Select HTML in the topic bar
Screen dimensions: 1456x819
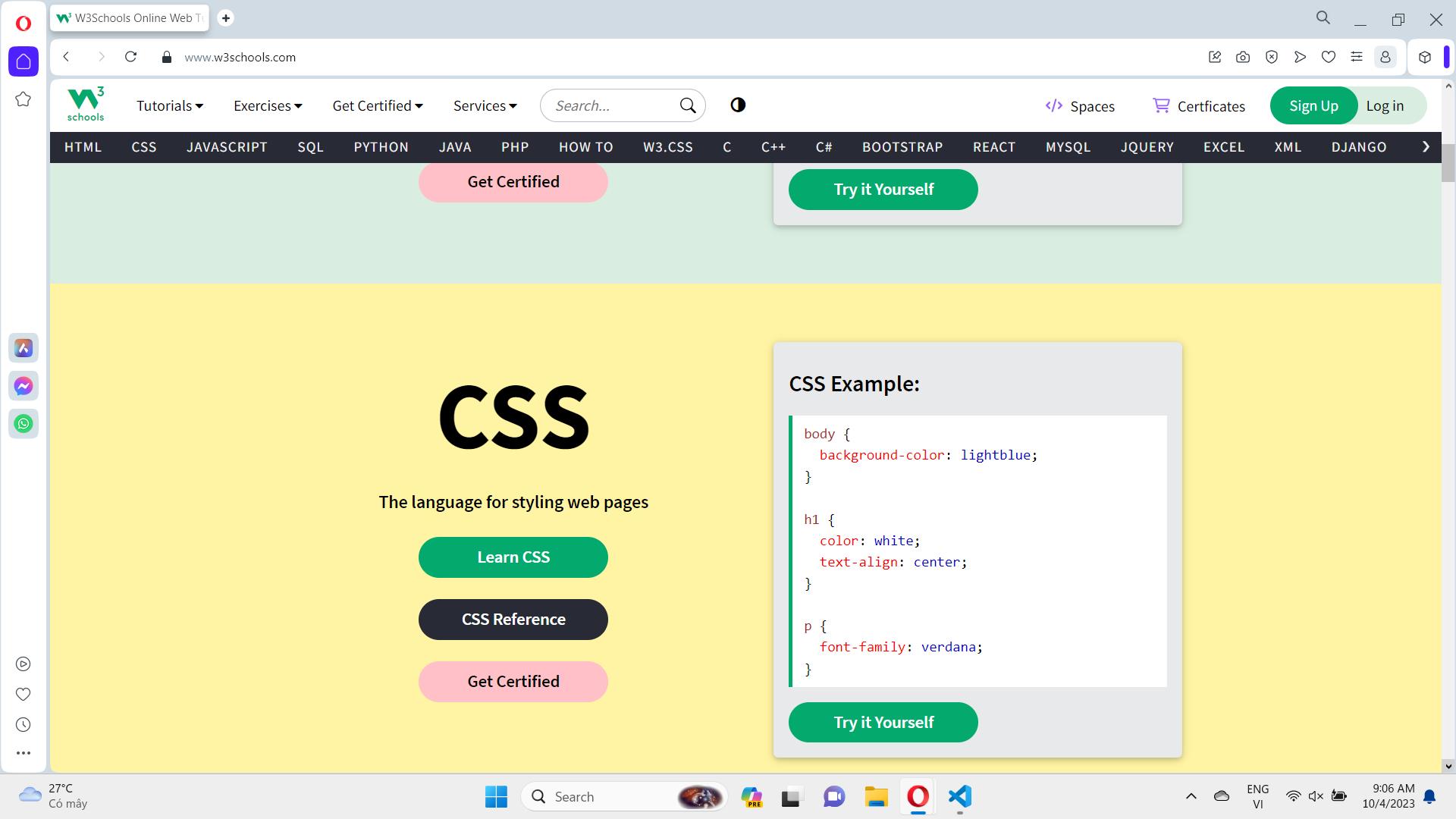coord(83,147)
